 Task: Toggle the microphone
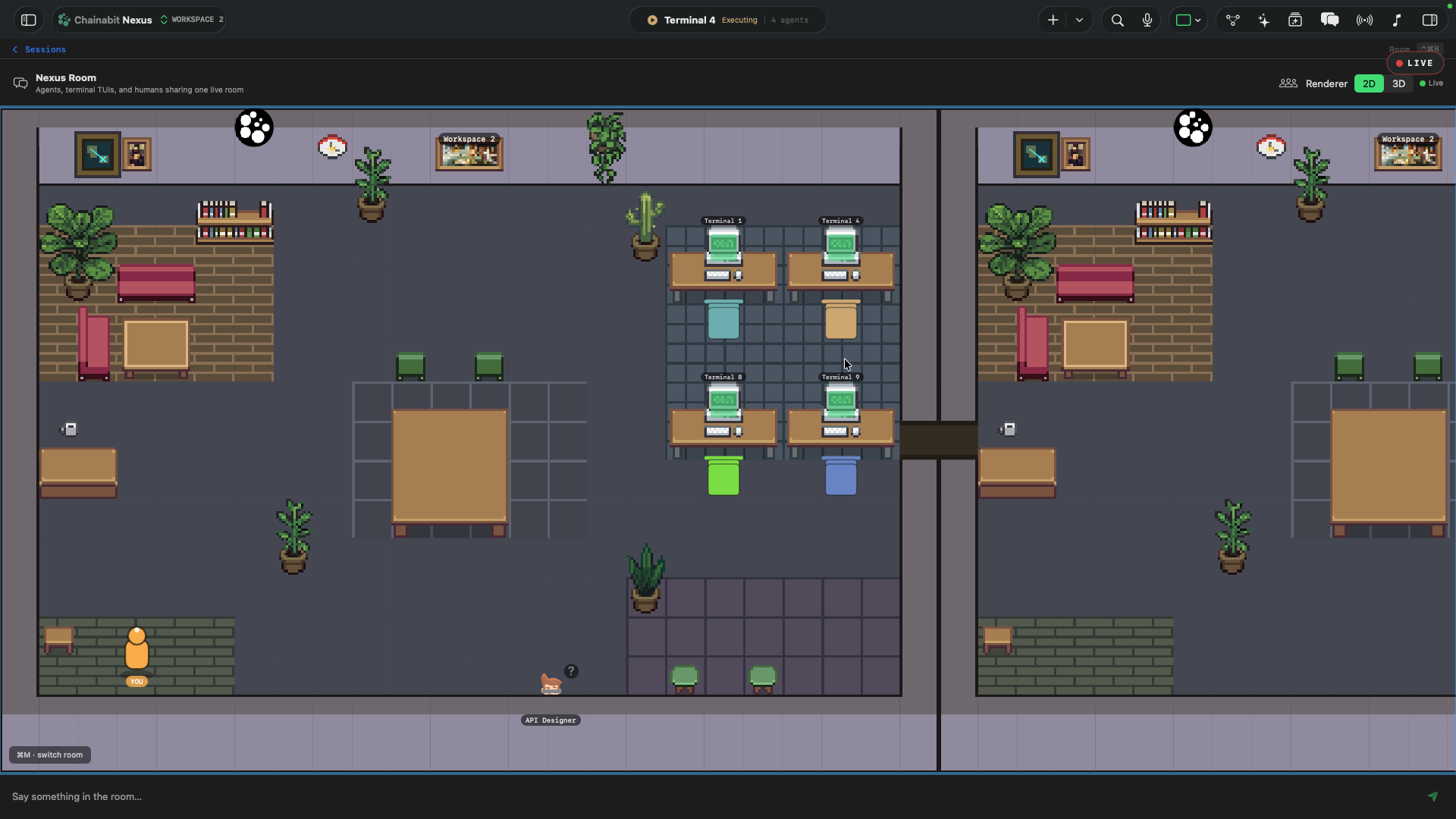[1147, 20]
